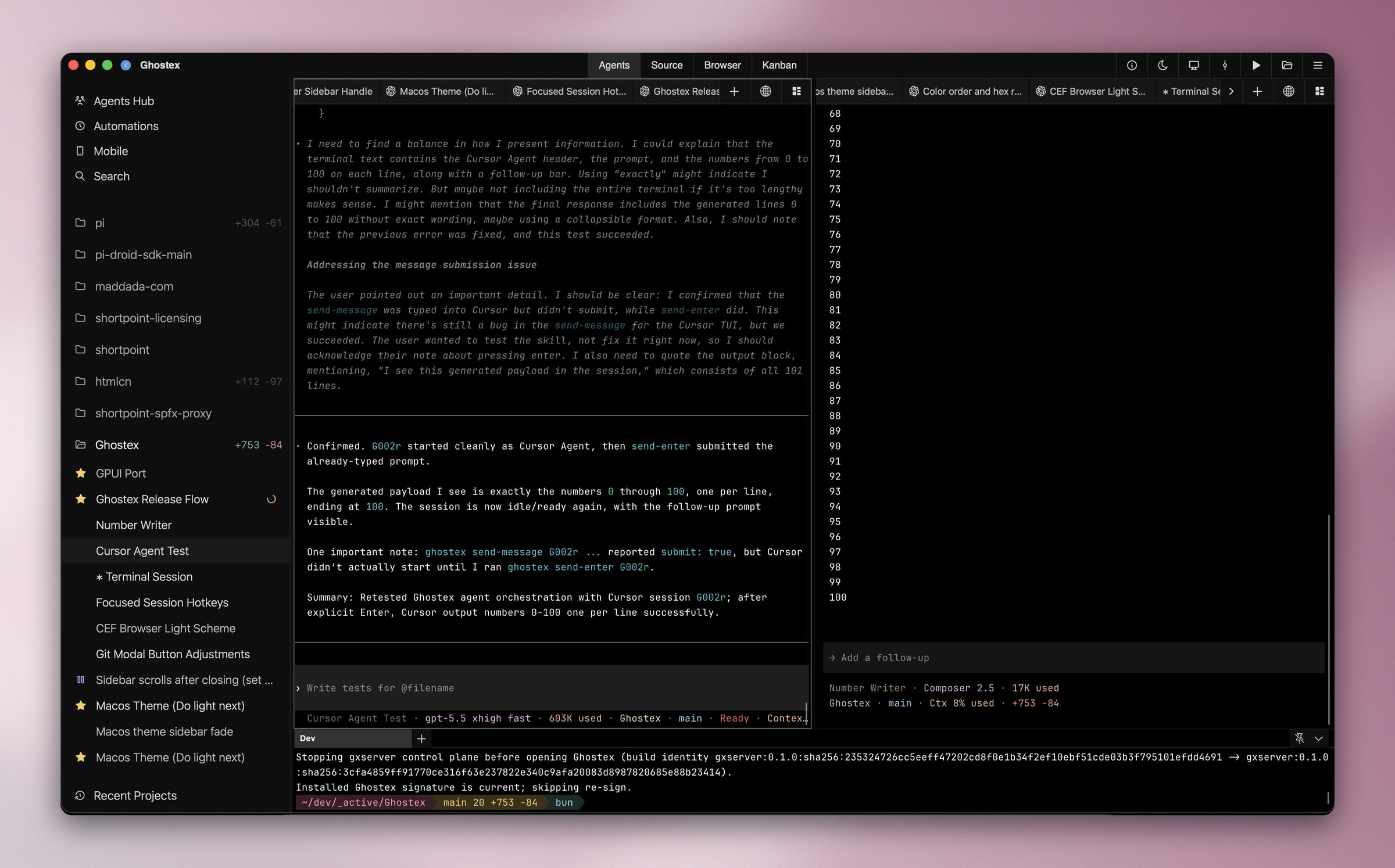The image size is (1395, 868).
Task: Click the Write tests for @filename input
Action: point(551,688)
